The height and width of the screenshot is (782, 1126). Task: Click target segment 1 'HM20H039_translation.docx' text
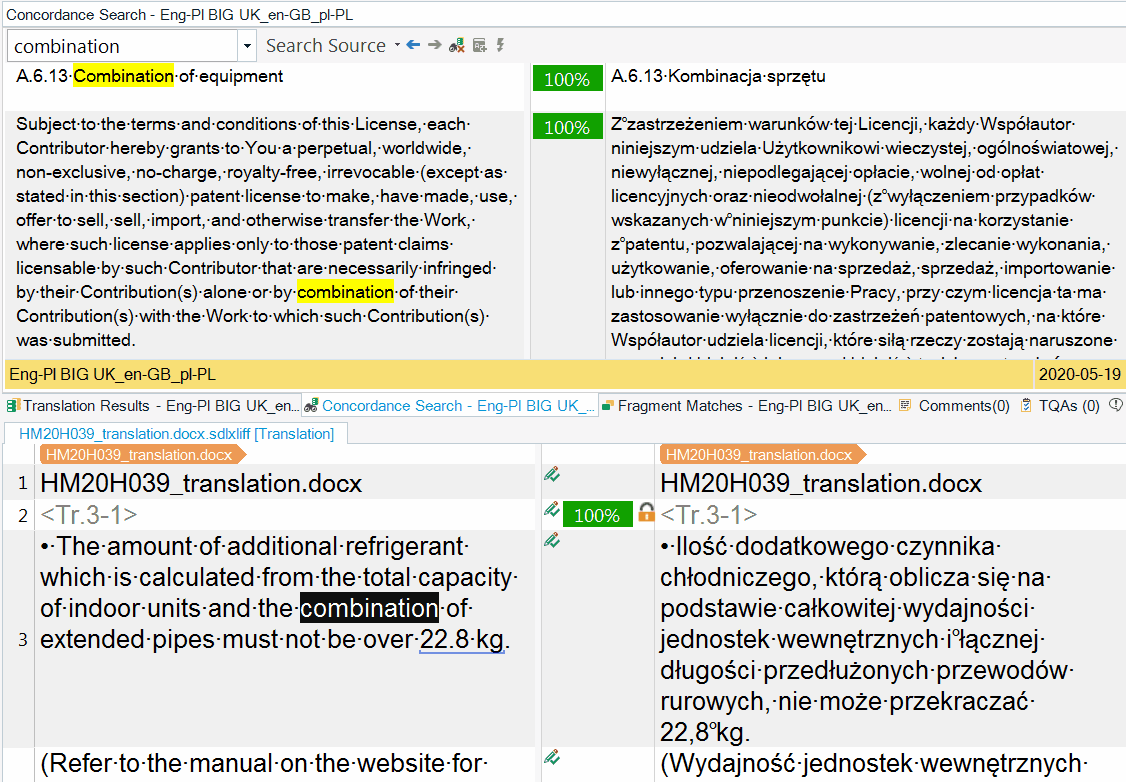tap(821, 483)
